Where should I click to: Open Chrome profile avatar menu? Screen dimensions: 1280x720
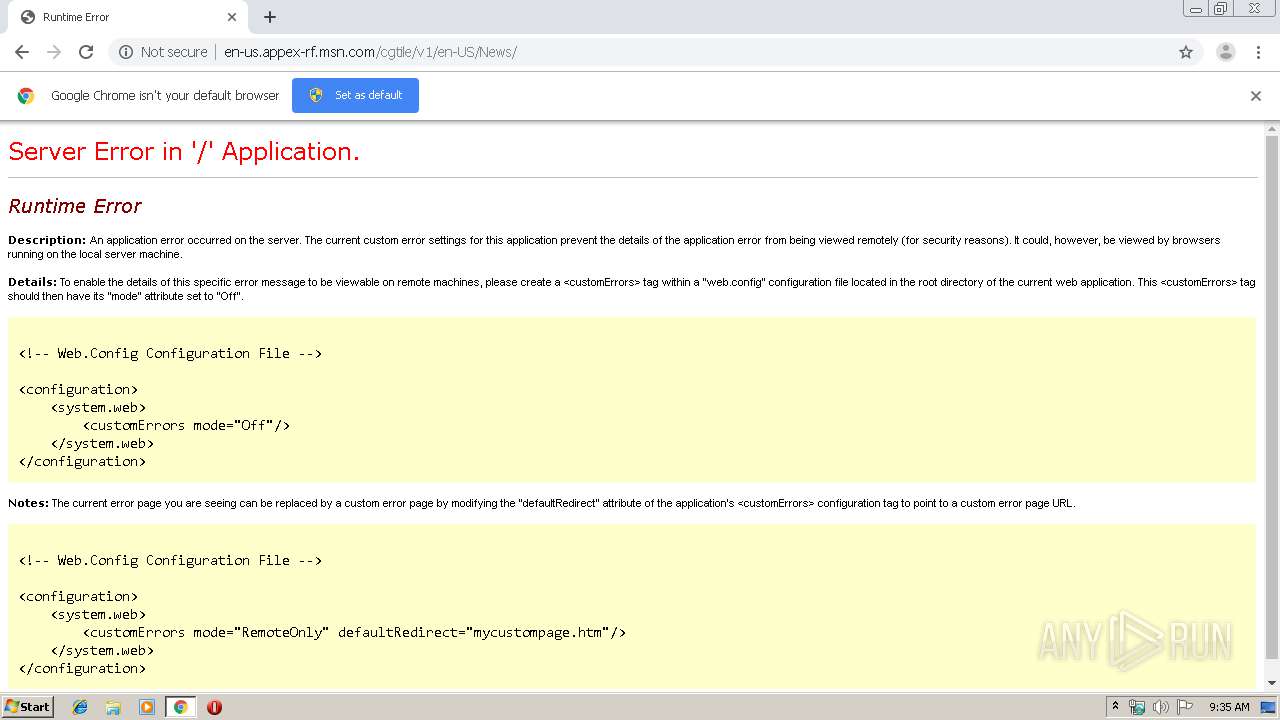(1226, 52)
